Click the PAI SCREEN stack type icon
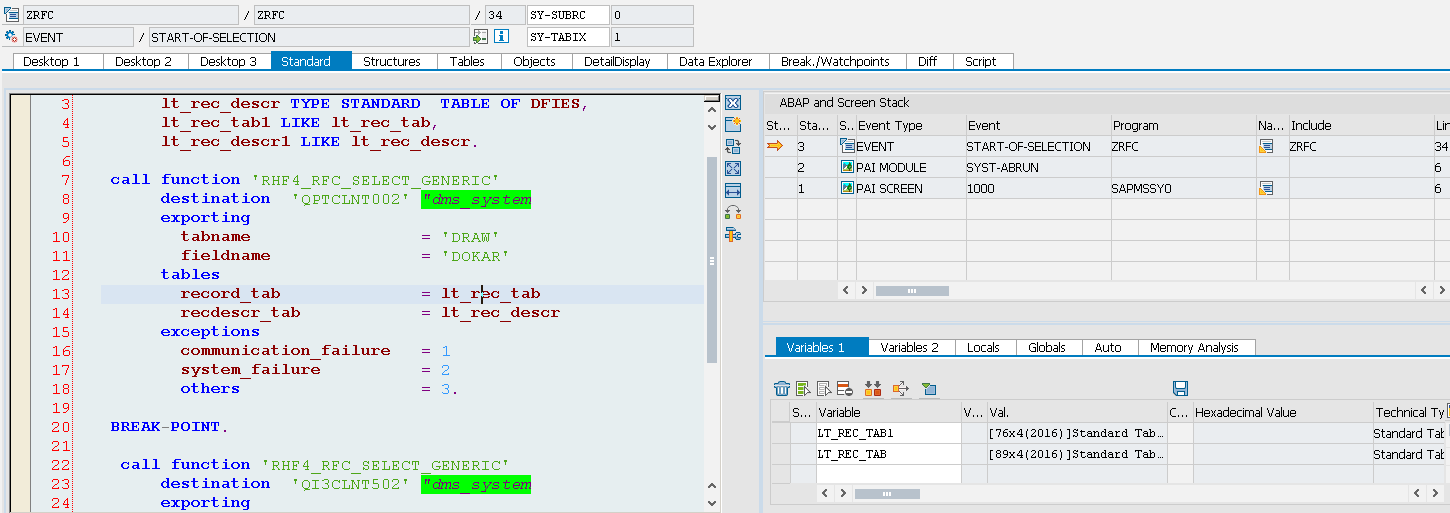1450x513 pixels. [847, 188]
